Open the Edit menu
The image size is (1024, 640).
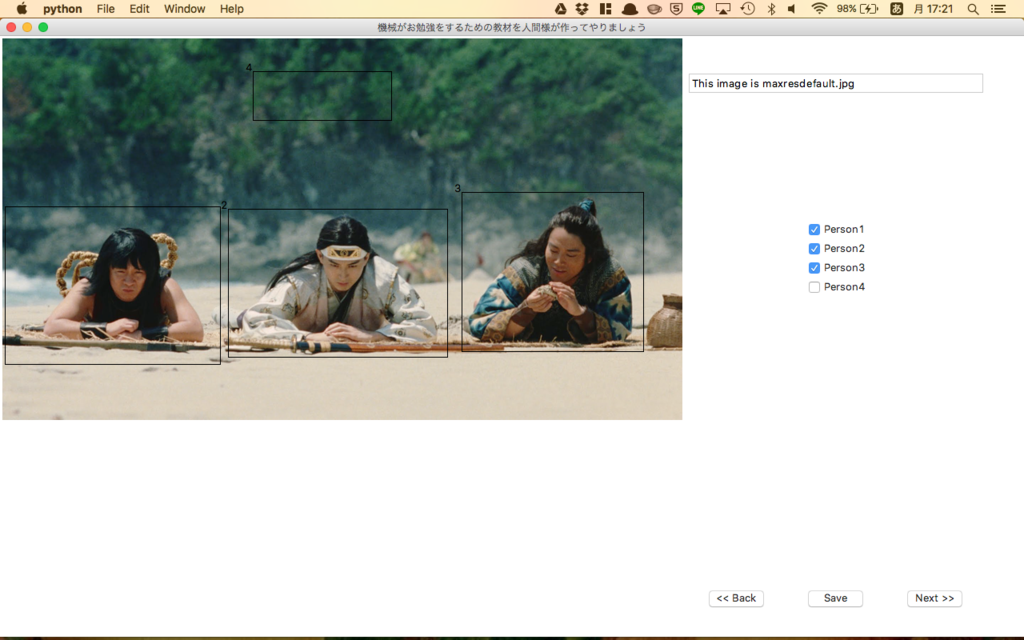(139, 8)
